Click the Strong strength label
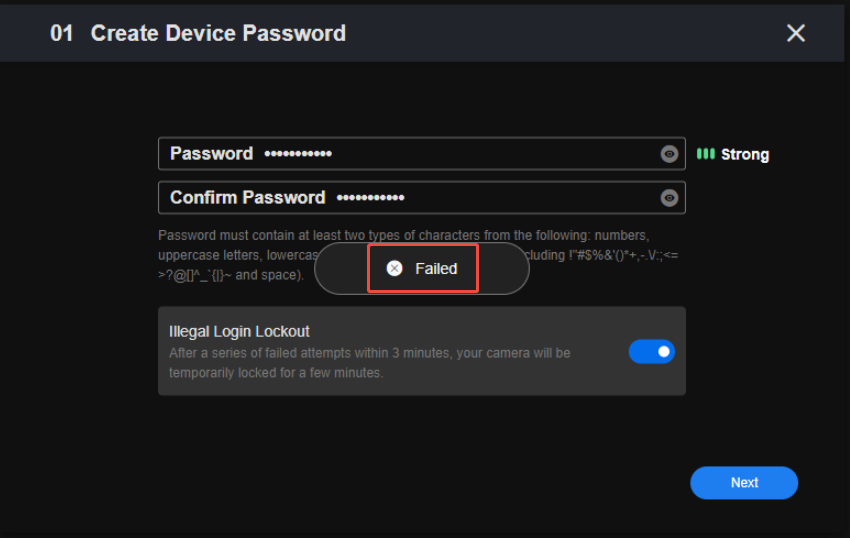Screen dimensions: 850x538 [745, 155]
